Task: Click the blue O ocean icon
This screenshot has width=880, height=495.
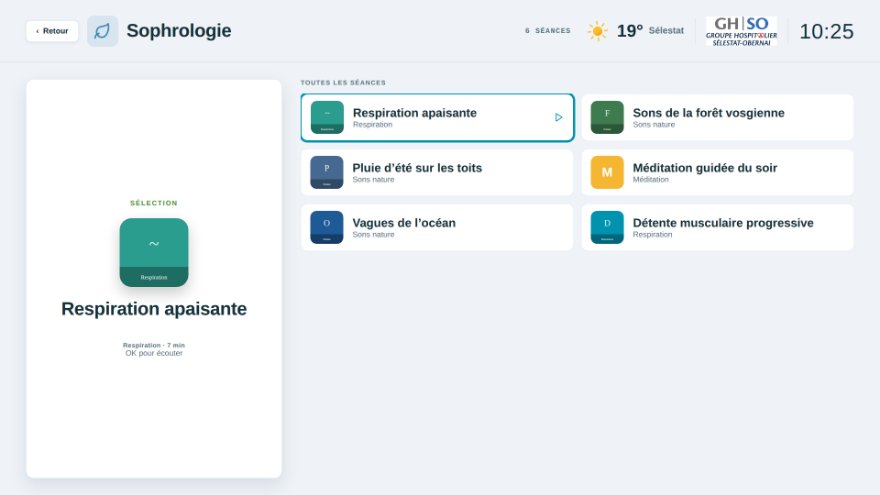Action: (327, 227)
